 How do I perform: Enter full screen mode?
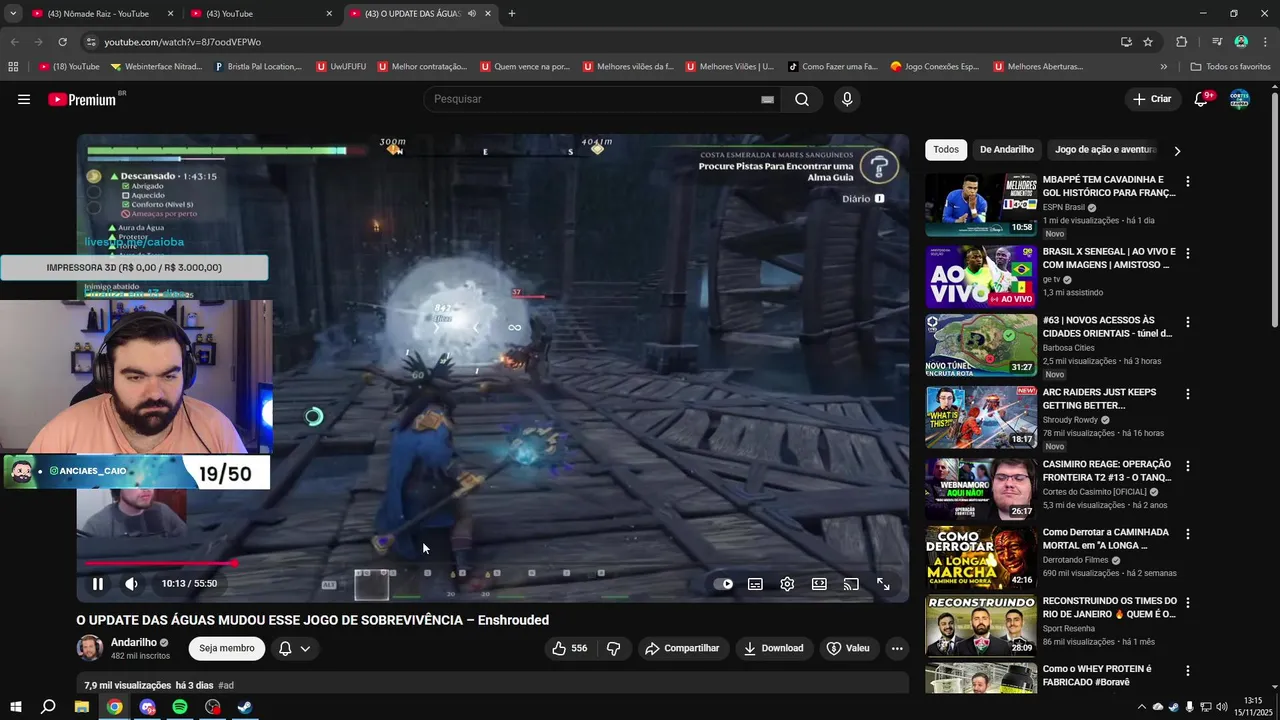pos(883,584)
